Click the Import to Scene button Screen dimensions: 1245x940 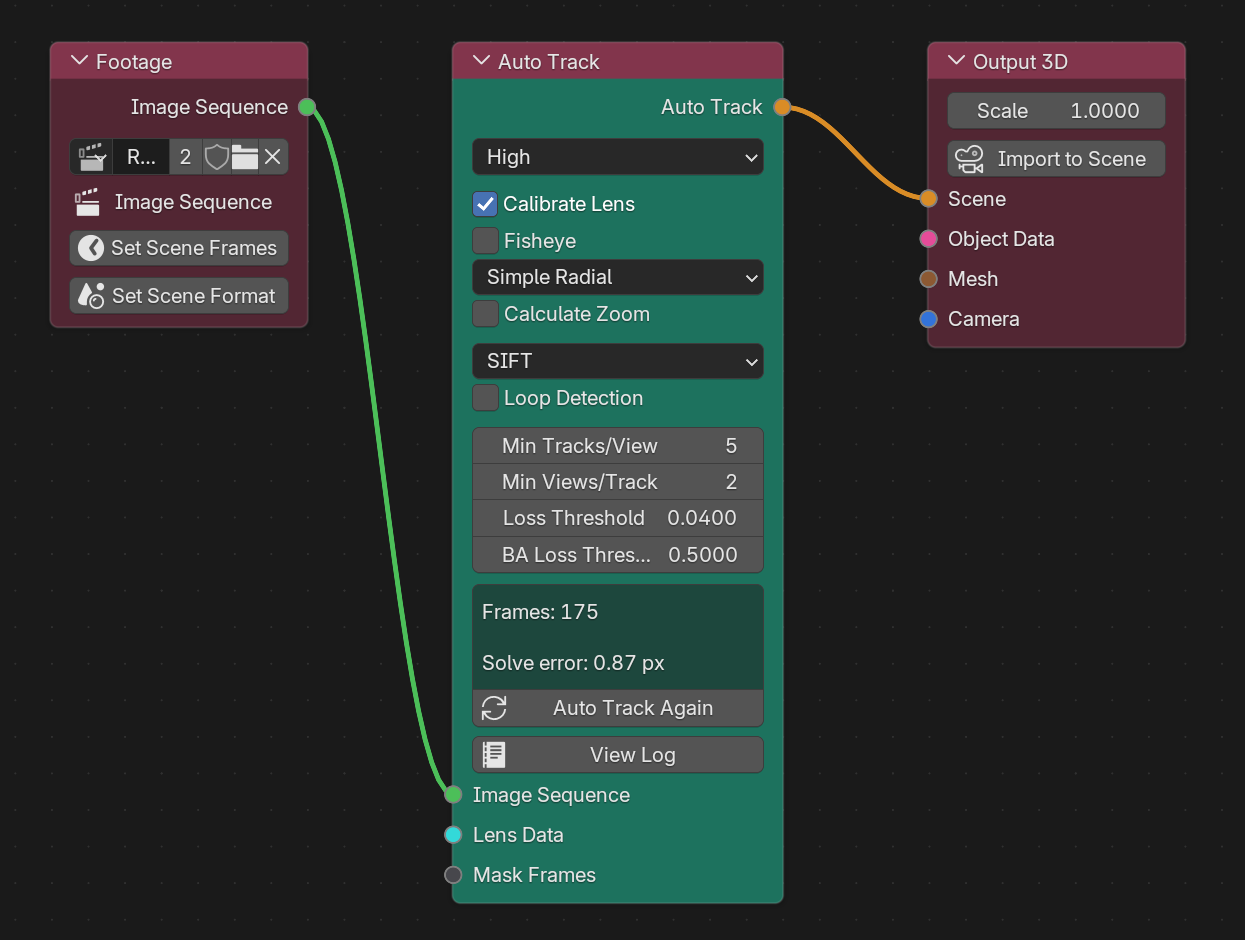(x=1056, y=159)
